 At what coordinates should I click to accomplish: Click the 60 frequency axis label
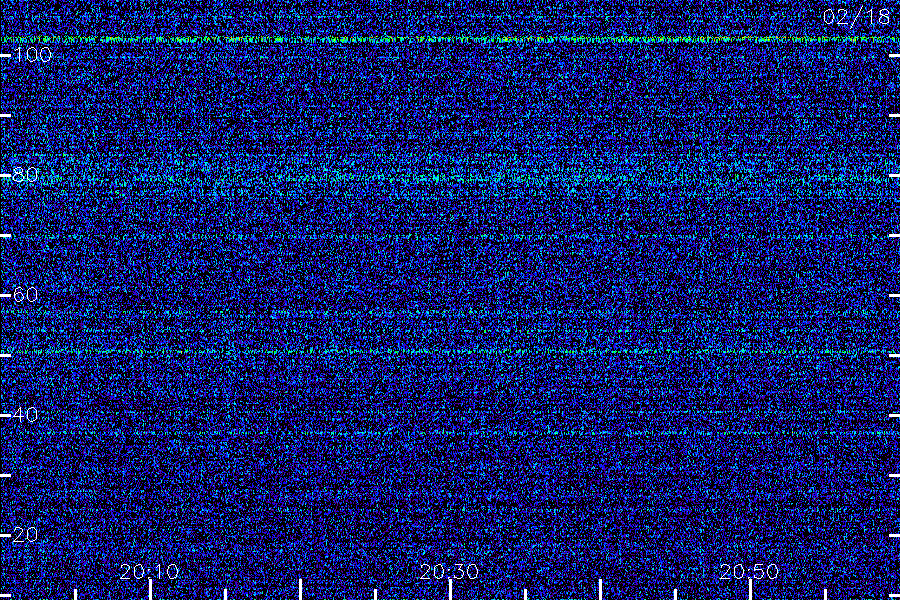[25, 295]
